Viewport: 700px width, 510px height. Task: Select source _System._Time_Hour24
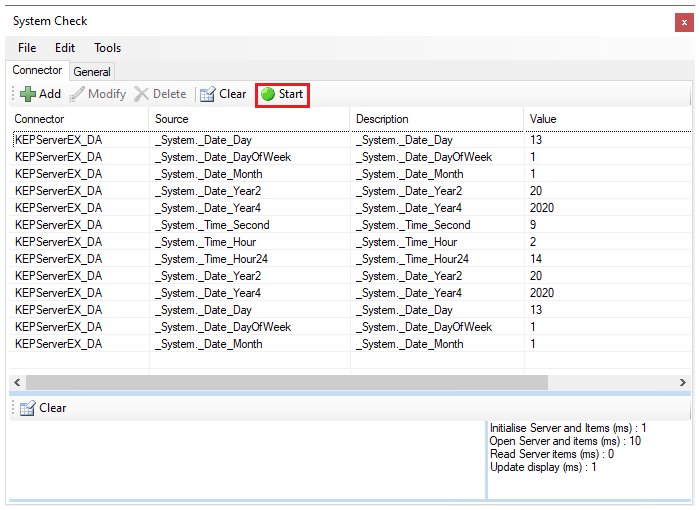point(212,259)
